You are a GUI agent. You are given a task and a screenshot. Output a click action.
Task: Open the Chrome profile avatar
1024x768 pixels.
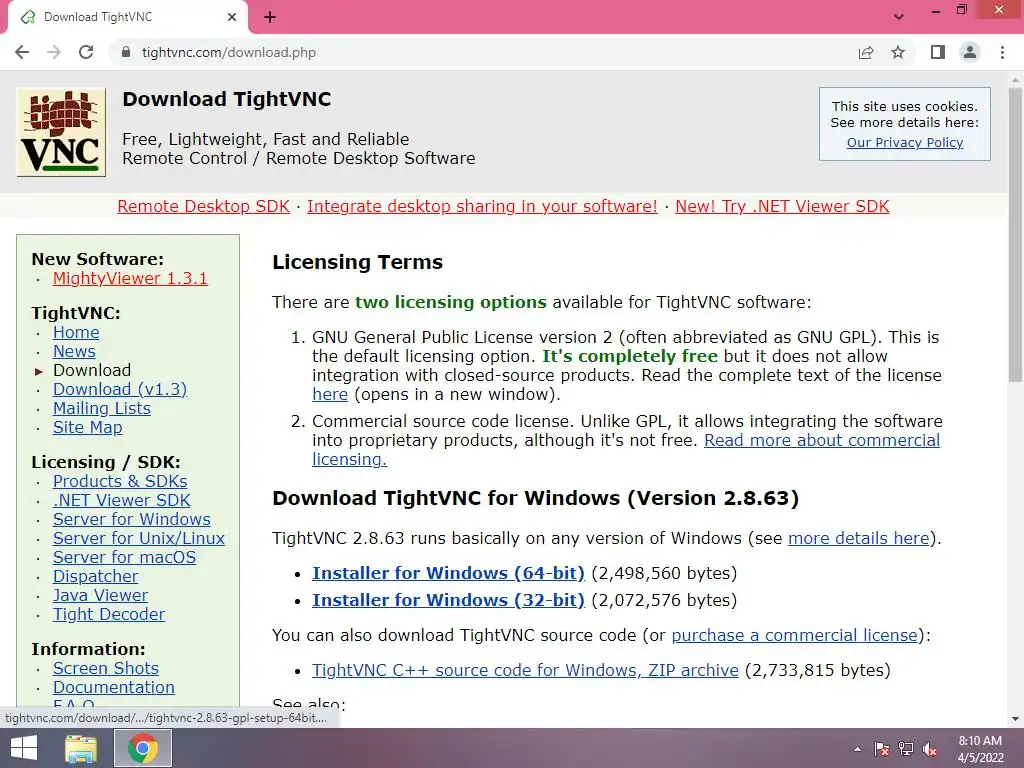point(970,52)
